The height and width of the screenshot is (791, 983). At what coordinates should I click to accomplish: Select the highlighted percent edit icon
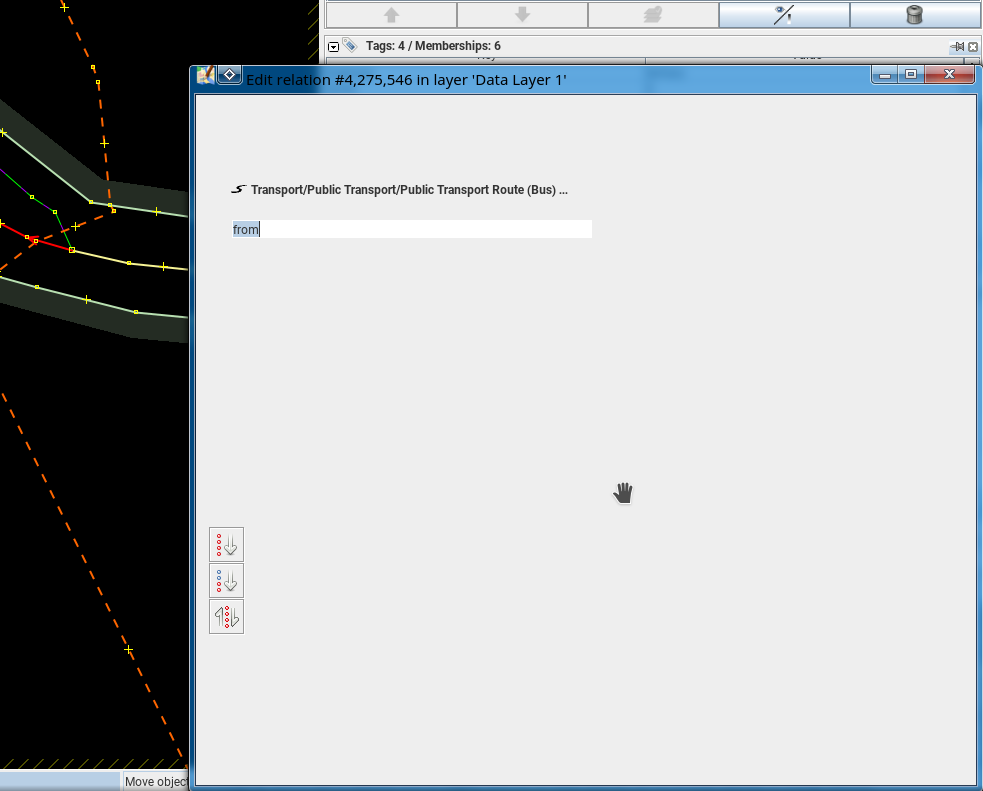[x=784, y=14]
